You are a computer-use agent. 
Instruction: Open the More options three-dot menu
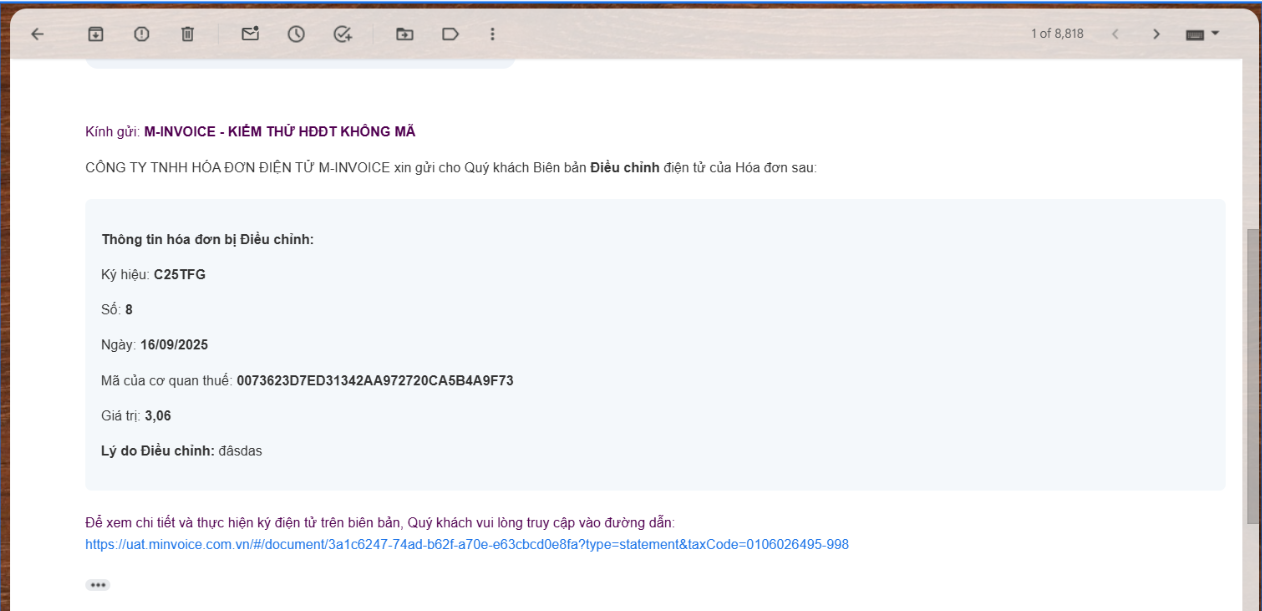click(x=492, y=34)
